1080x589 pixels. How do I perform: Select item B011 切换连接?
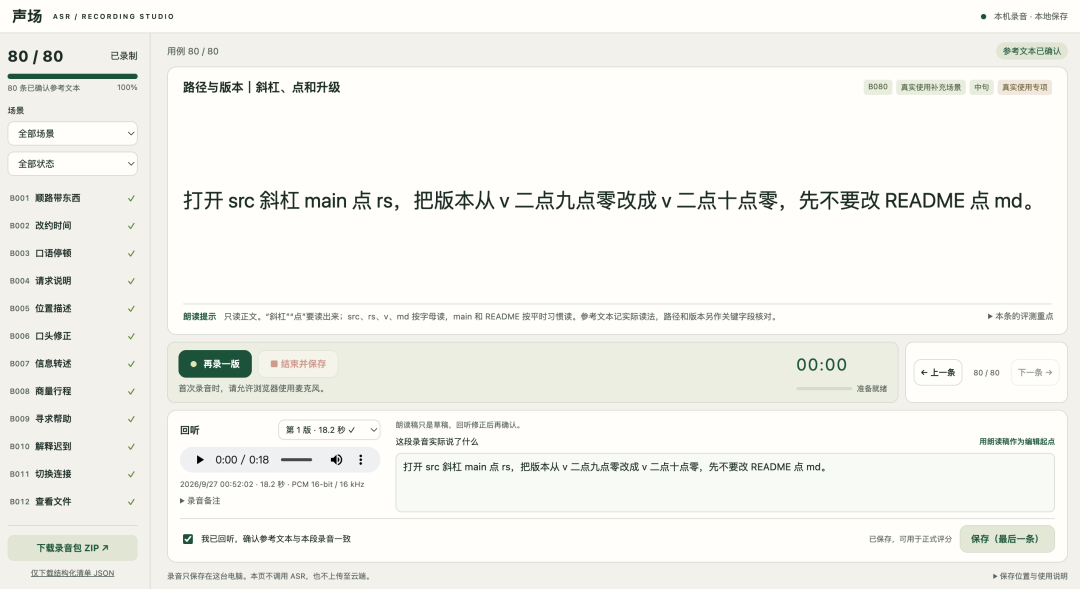coord(72,473)
